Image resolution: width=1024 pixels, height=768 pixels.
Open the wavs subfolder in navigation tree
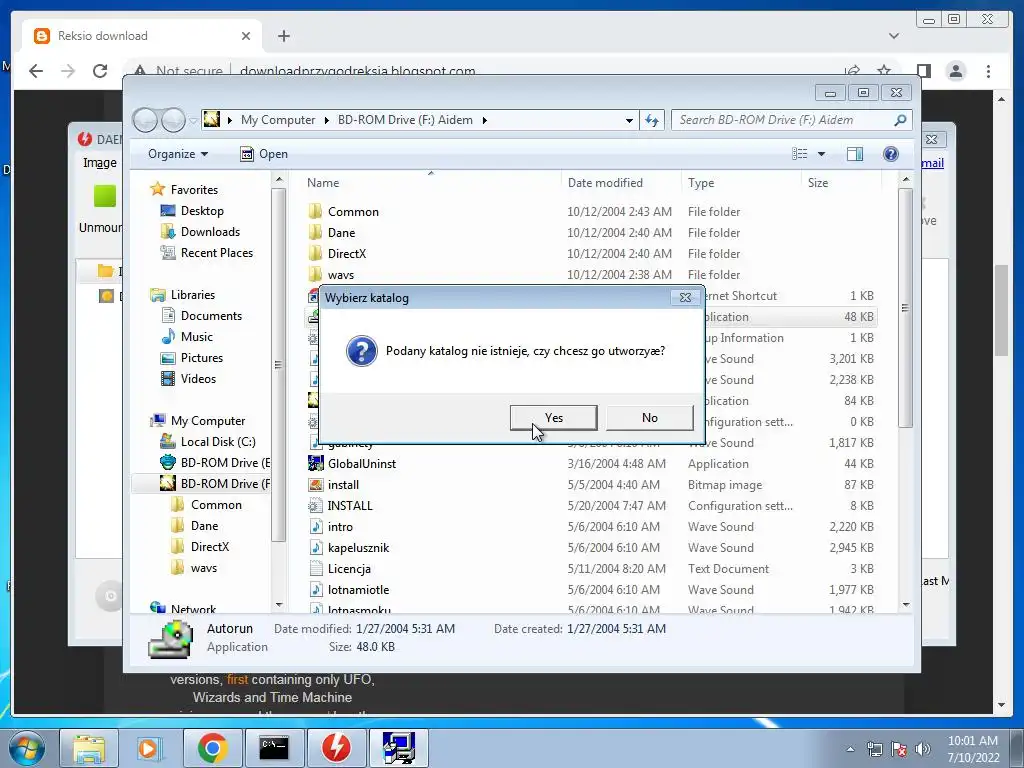point(203,568)
